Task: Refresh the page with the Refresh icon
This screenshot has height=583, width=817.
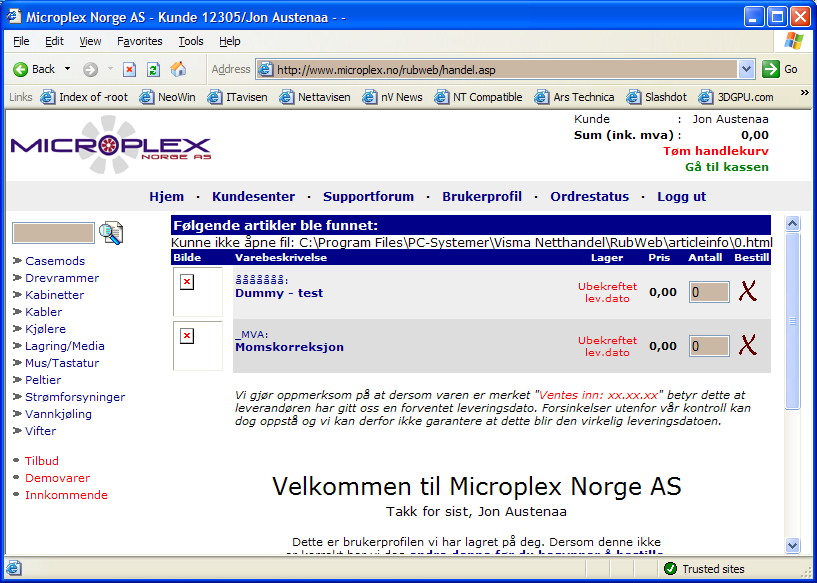Action: coord(153,69)
